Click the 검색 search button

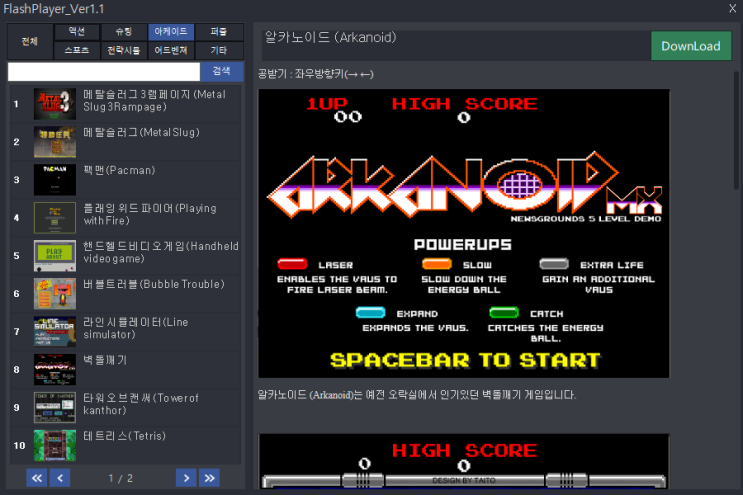point(221,72)
